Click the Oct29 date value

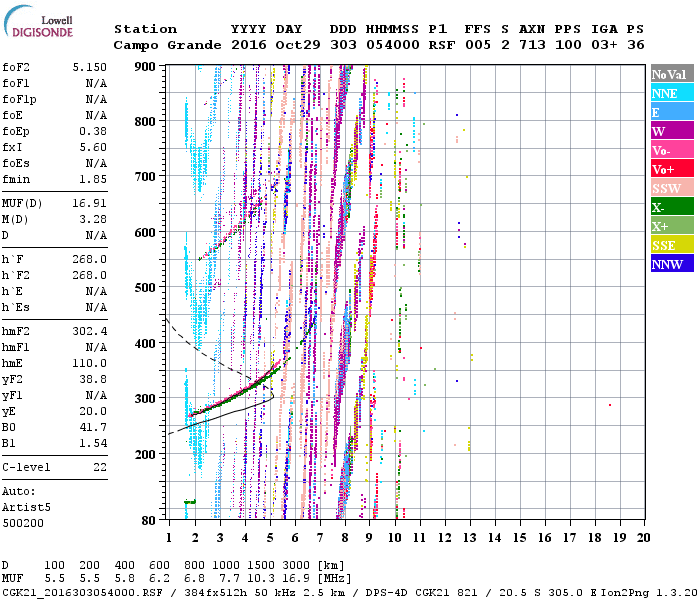pos(298,45)
